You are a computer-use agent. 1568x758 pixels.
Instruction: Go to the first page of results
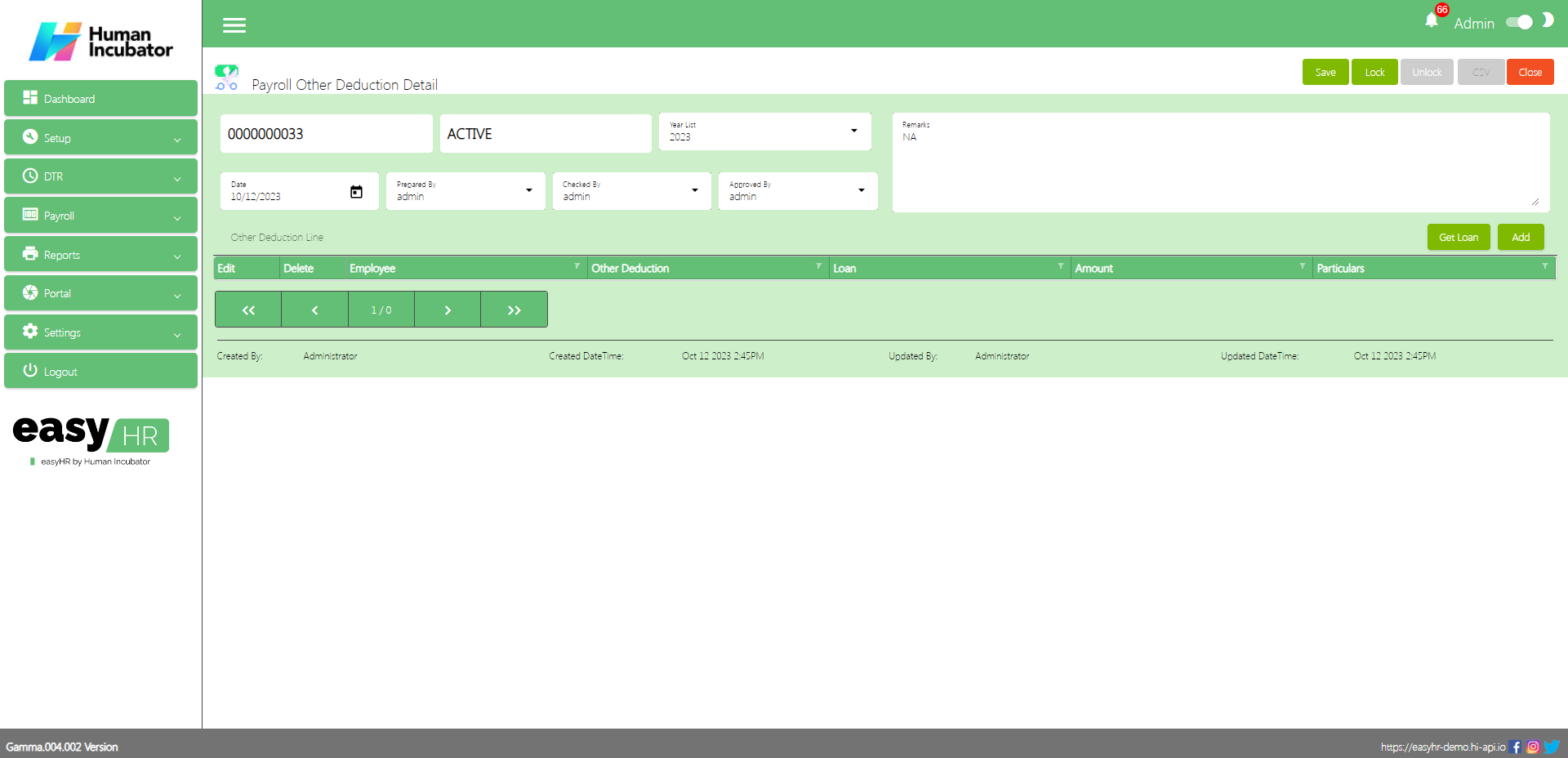coord(248,310)
